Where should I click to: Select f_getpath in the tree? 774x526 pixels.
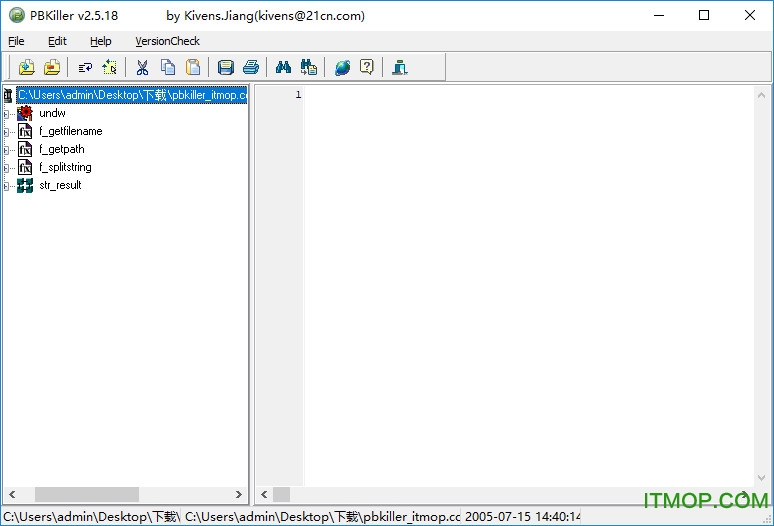click(62, 149)
